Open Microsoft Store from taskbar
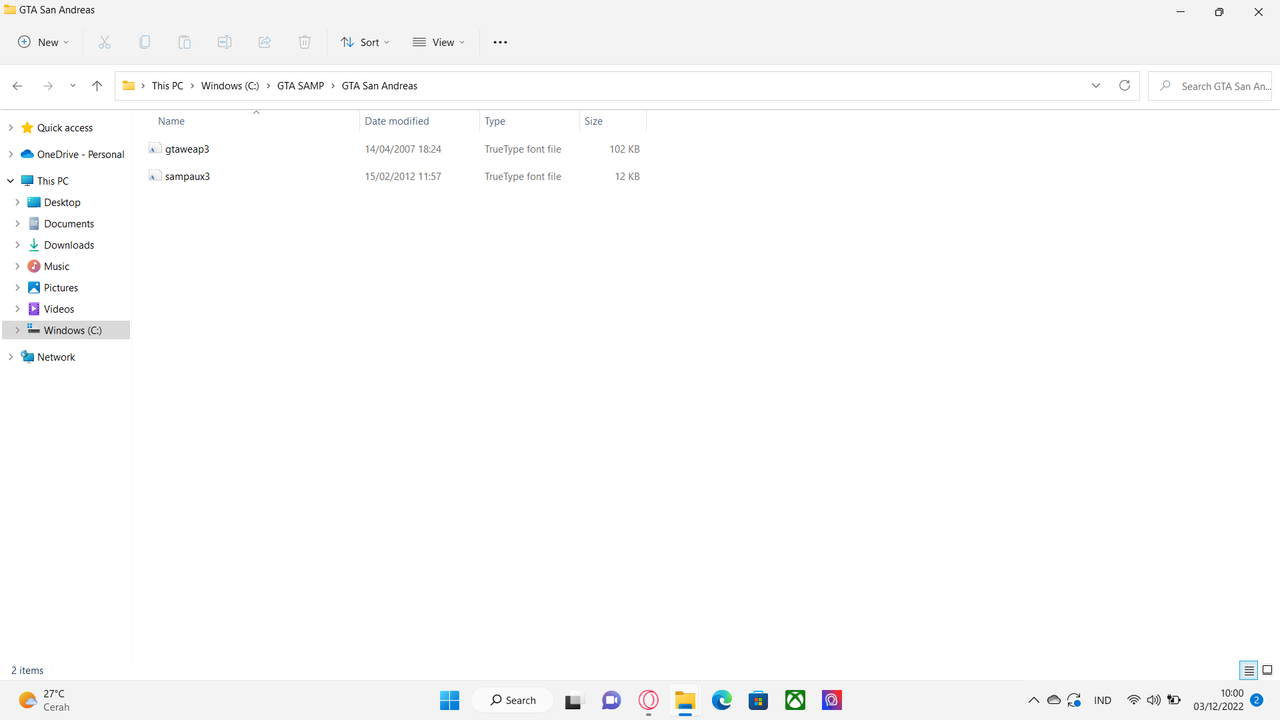This screenshot has height=720, width=1280. [758, 700]
